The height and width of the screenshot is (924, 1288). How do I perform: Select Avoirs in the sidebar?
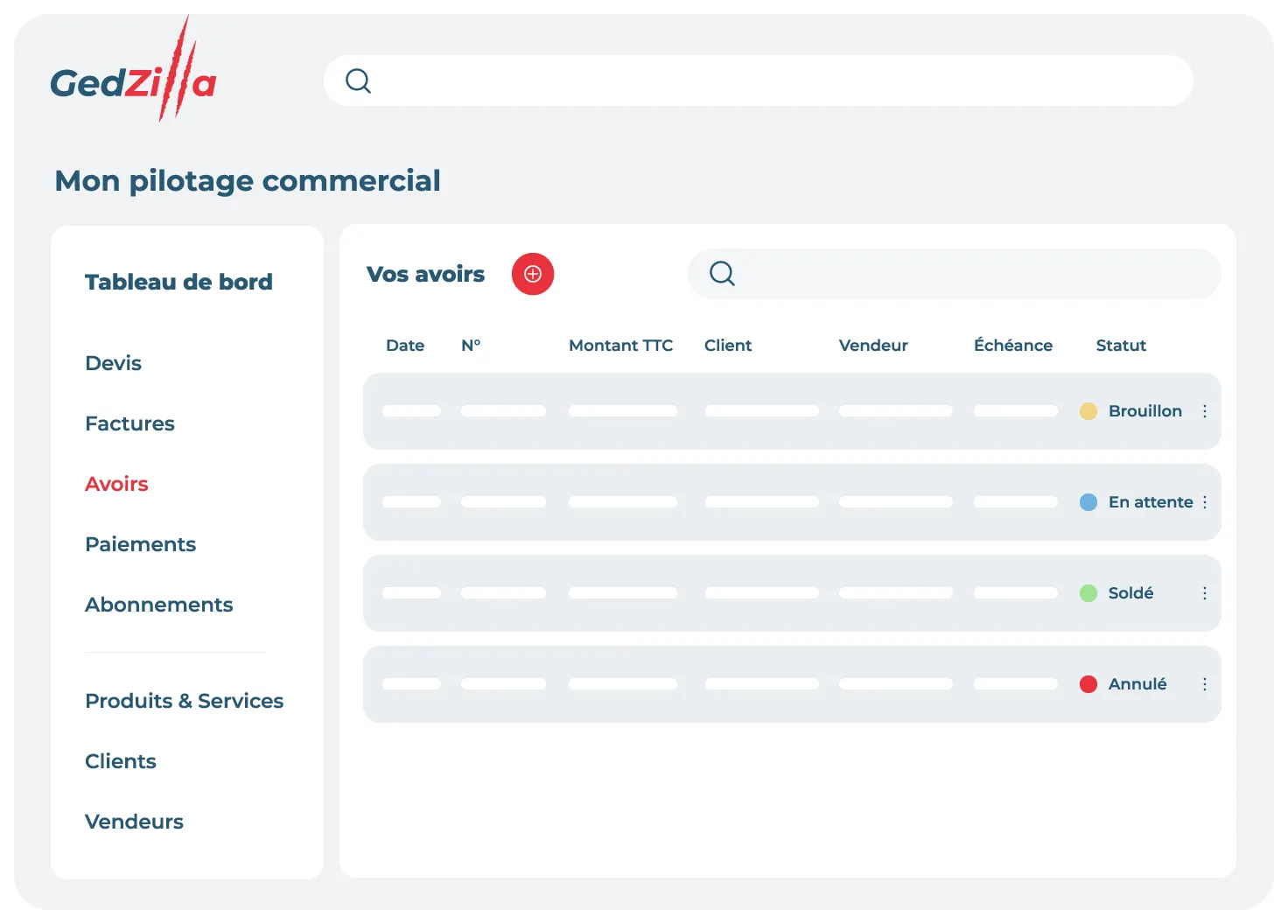pos(116,484)
